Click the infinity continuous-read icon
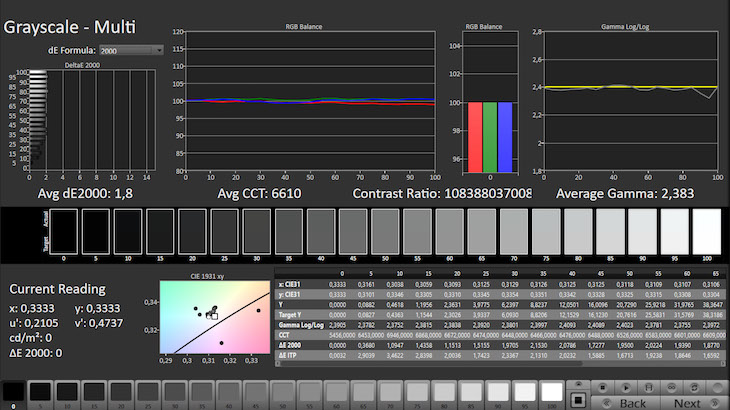This screenshot has width=730, height=410. point(671,387)
